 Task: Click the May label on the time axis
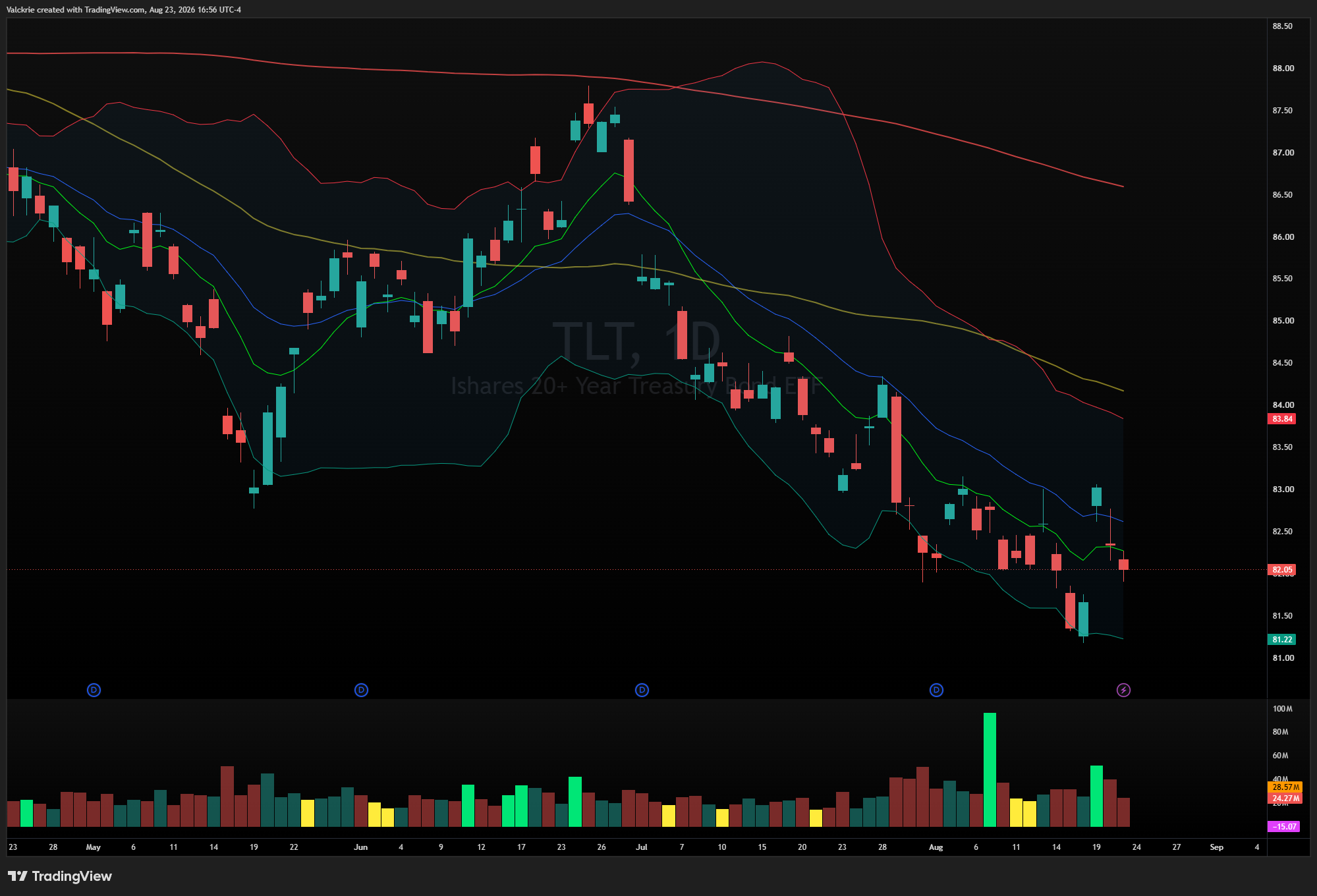[93, 847]
